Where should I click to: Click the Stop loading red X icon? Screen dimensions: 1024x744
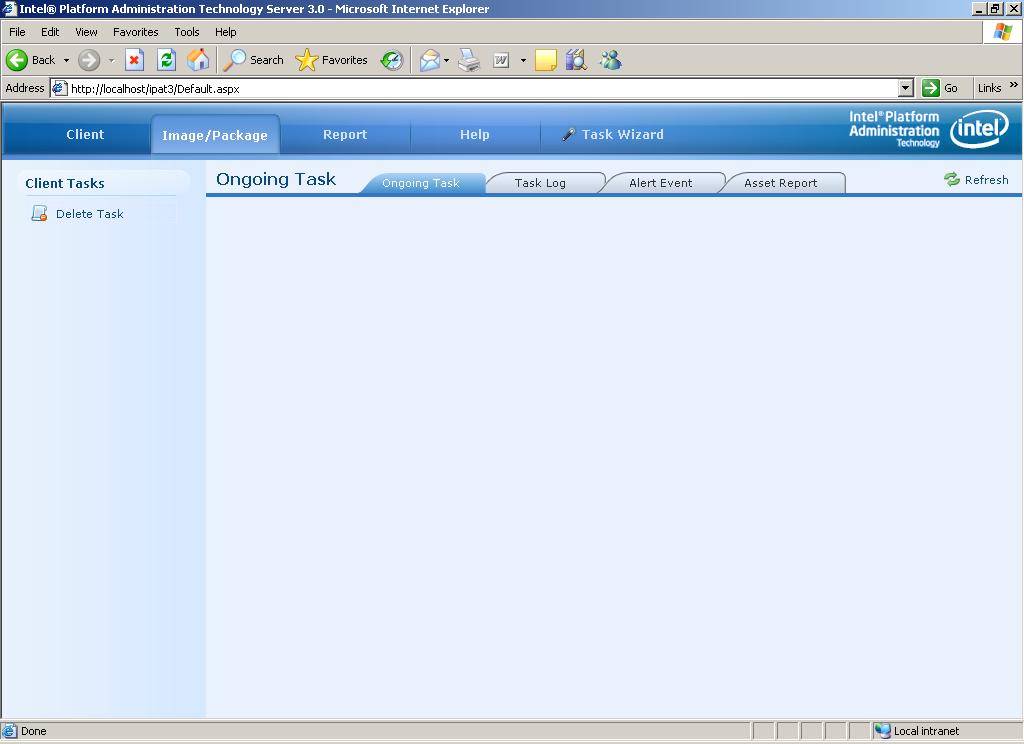tap(134, 60)
